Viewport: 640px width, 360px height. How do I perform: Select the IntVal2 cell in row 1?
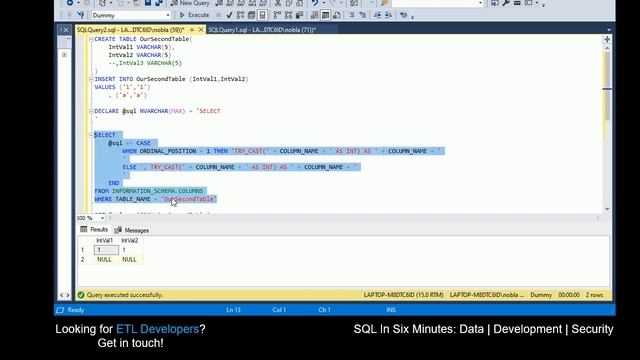(131, 250)
